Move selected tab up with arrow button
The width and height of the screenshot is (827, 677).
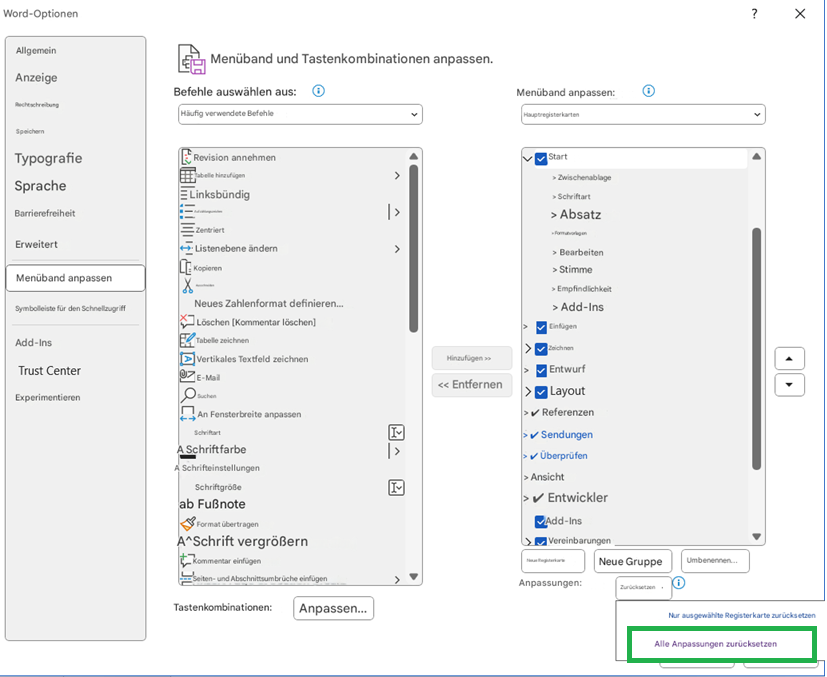[x=789, y=359]
